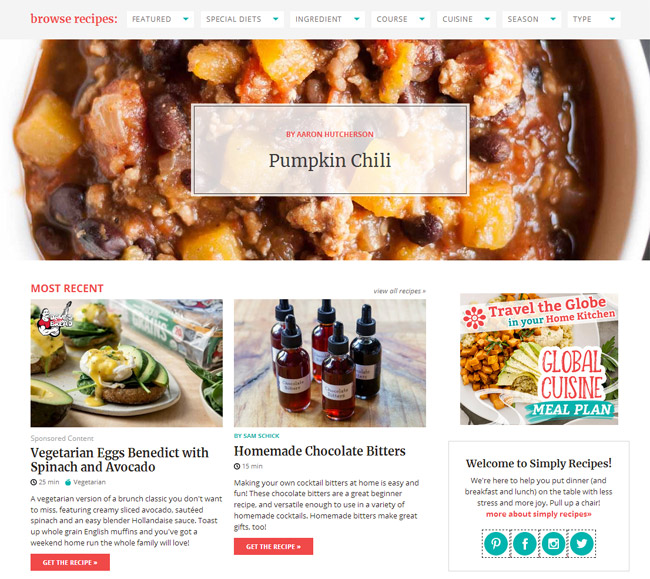This screenshot has height=579, width=650.
Task: Get the Homemade Chocolate Bitters recipe
Action: 273,547
